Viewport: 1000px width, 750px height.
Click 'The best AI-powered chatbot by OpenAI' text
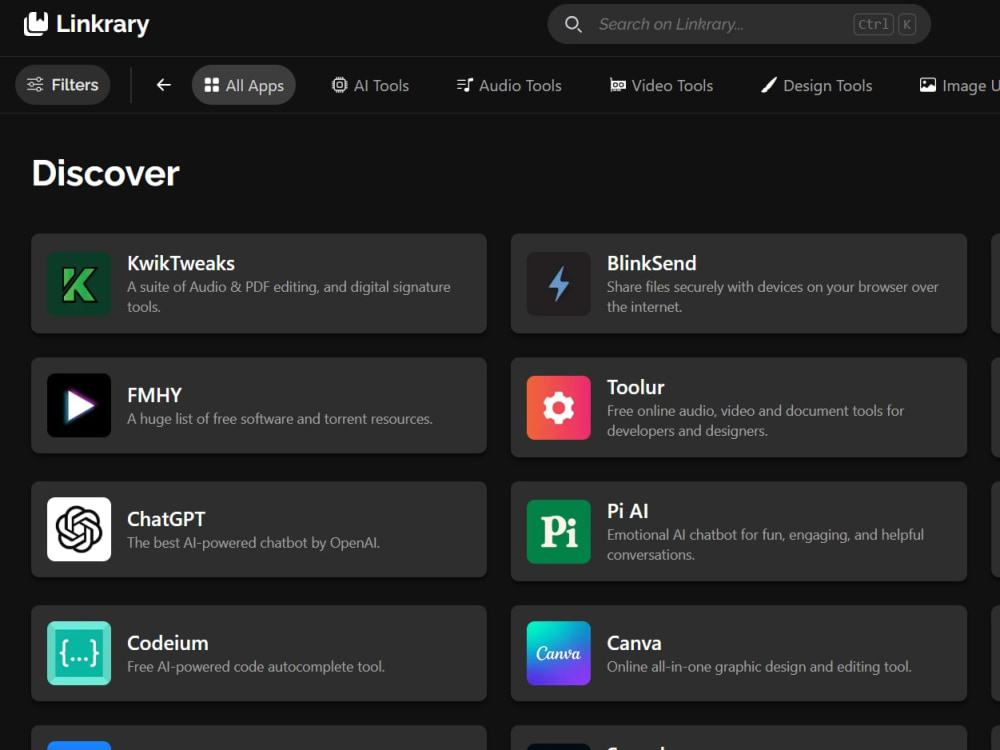pyautogui.click(x=253, y=543)
